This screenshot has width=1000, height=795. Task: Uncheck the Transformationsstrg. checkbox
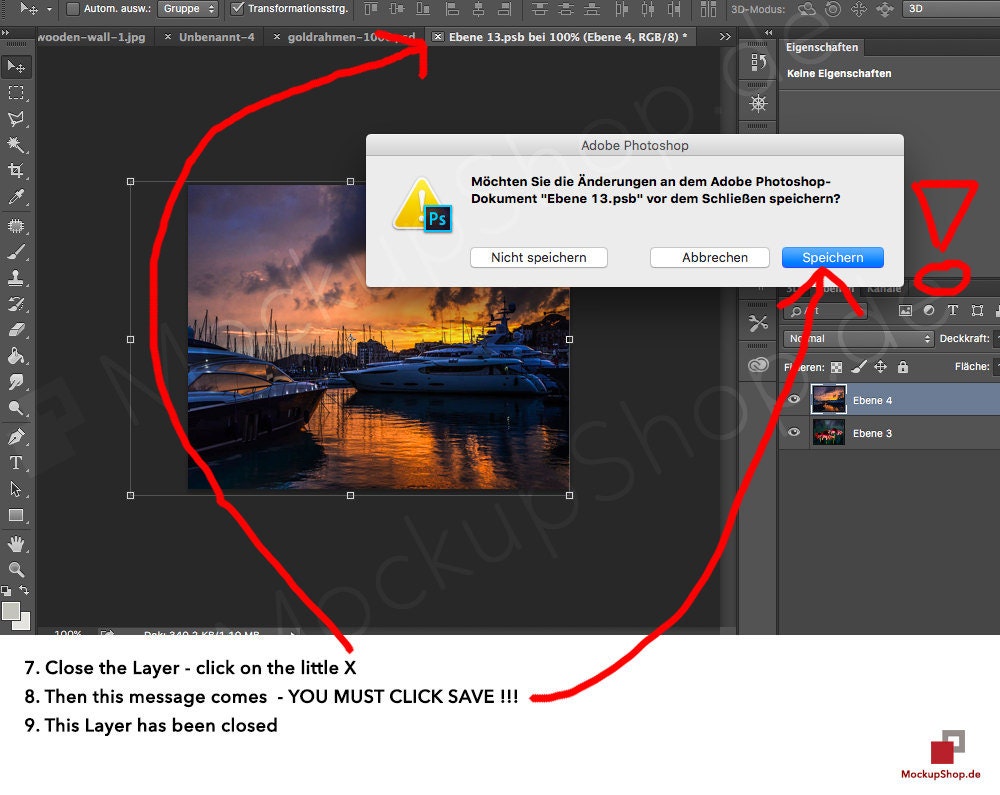point(237,9)
